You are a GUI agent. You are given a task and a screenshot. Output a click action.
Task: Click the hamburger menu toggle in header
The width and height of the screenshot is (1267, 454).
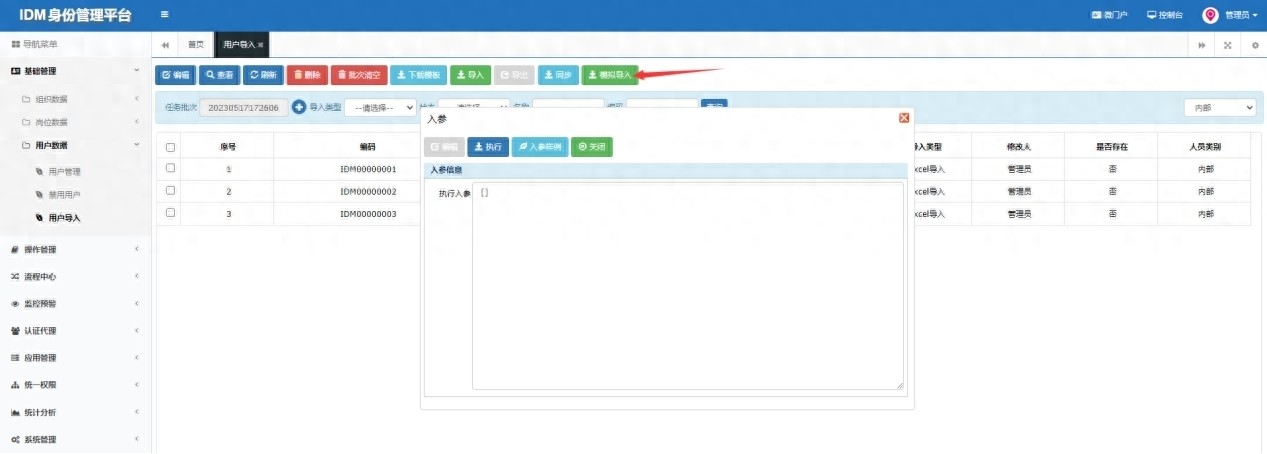click(164, 15)
